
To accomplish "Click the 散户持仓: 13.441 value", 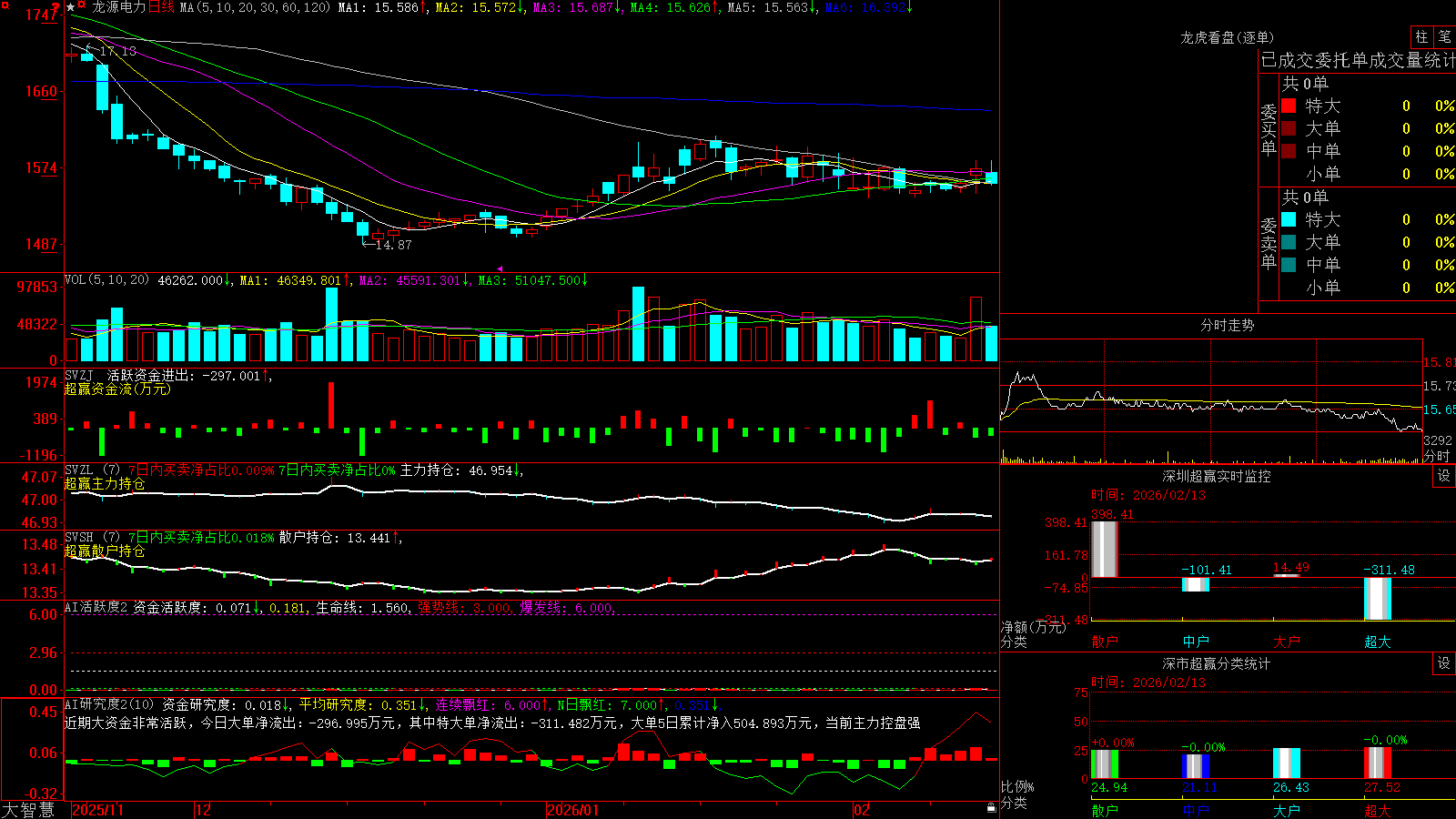I will coord(340,538).
